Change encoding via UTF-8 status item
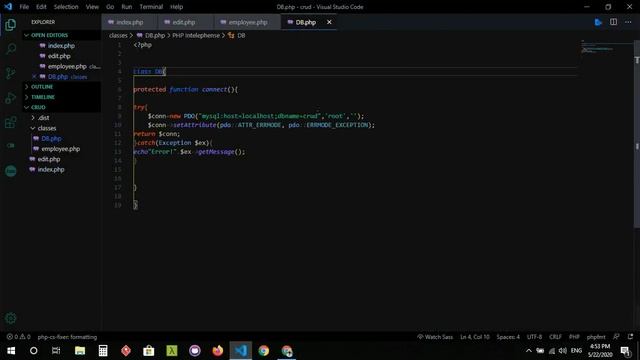 534,337
